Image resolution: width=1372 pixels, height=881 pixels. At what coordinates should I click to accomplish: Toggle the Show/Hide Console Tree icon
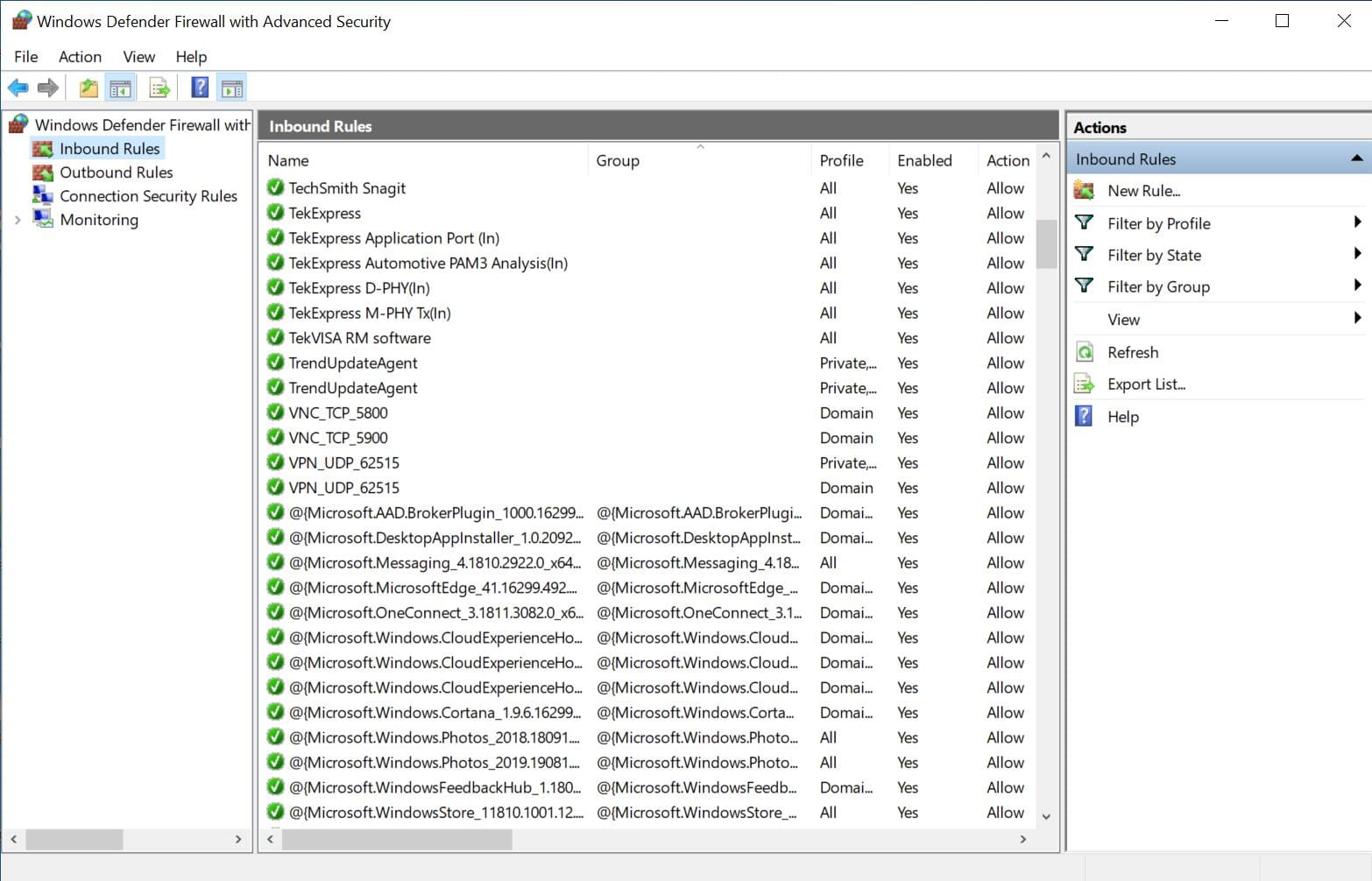click(x=120, y=88)
